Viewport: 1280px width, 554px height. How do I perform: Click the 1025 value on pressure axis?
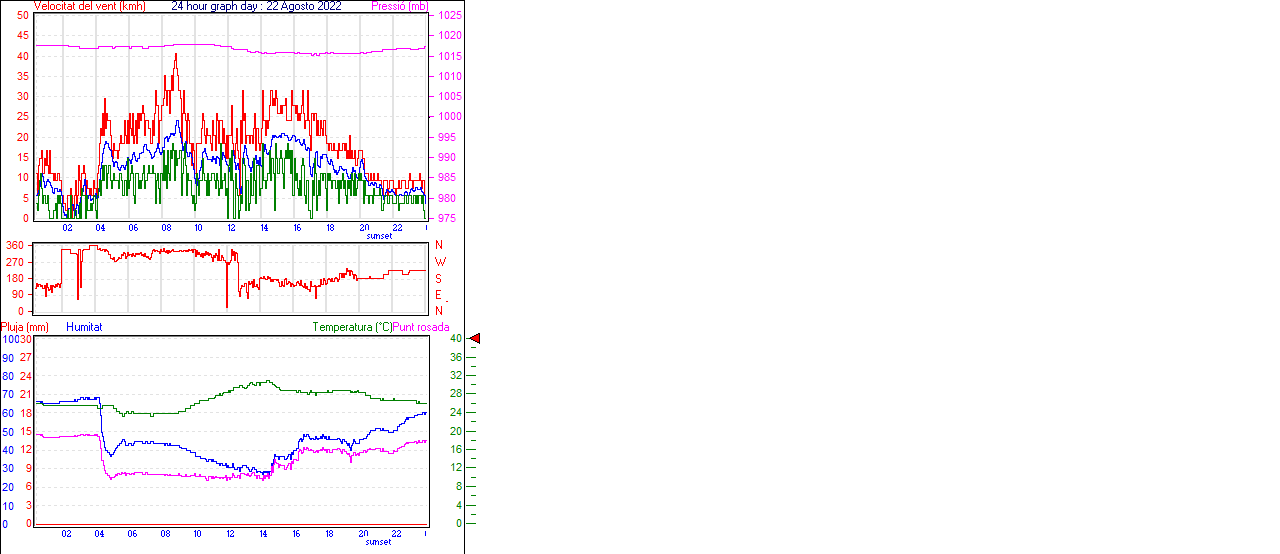pos(450,16)
